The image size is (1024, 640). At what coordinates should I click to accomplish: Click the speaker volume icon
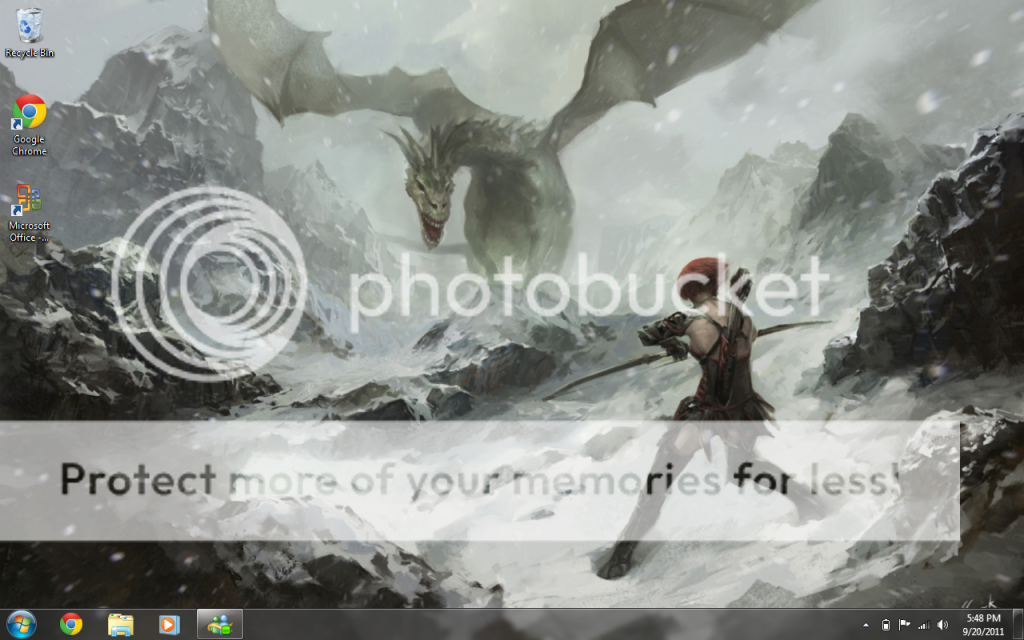(x=942, y=625)
